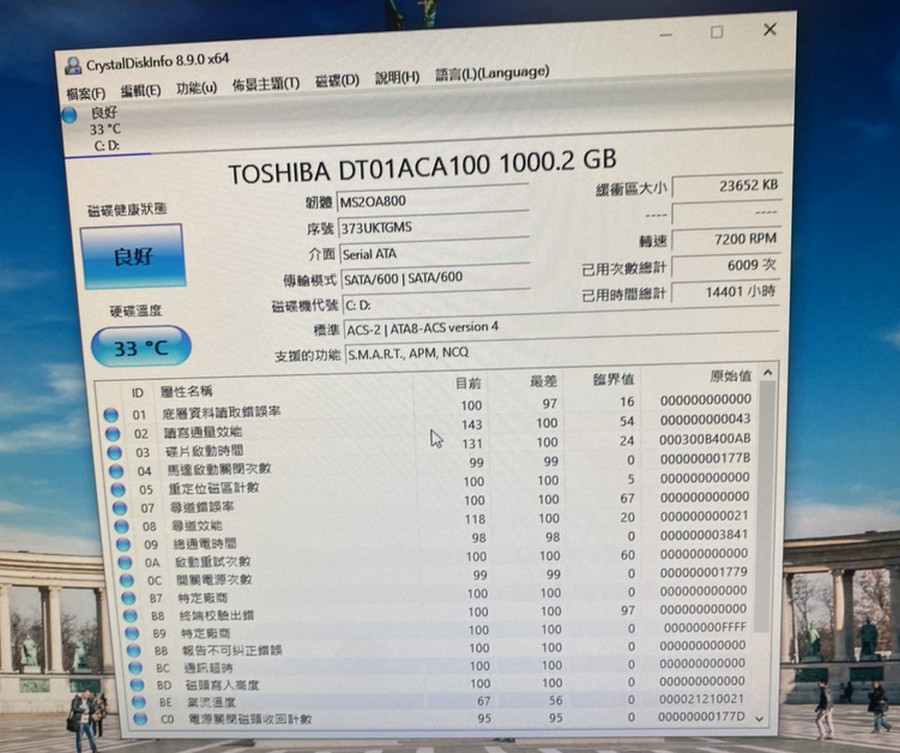Open the 佈景主題(T) theme menu

click(266, 84)
